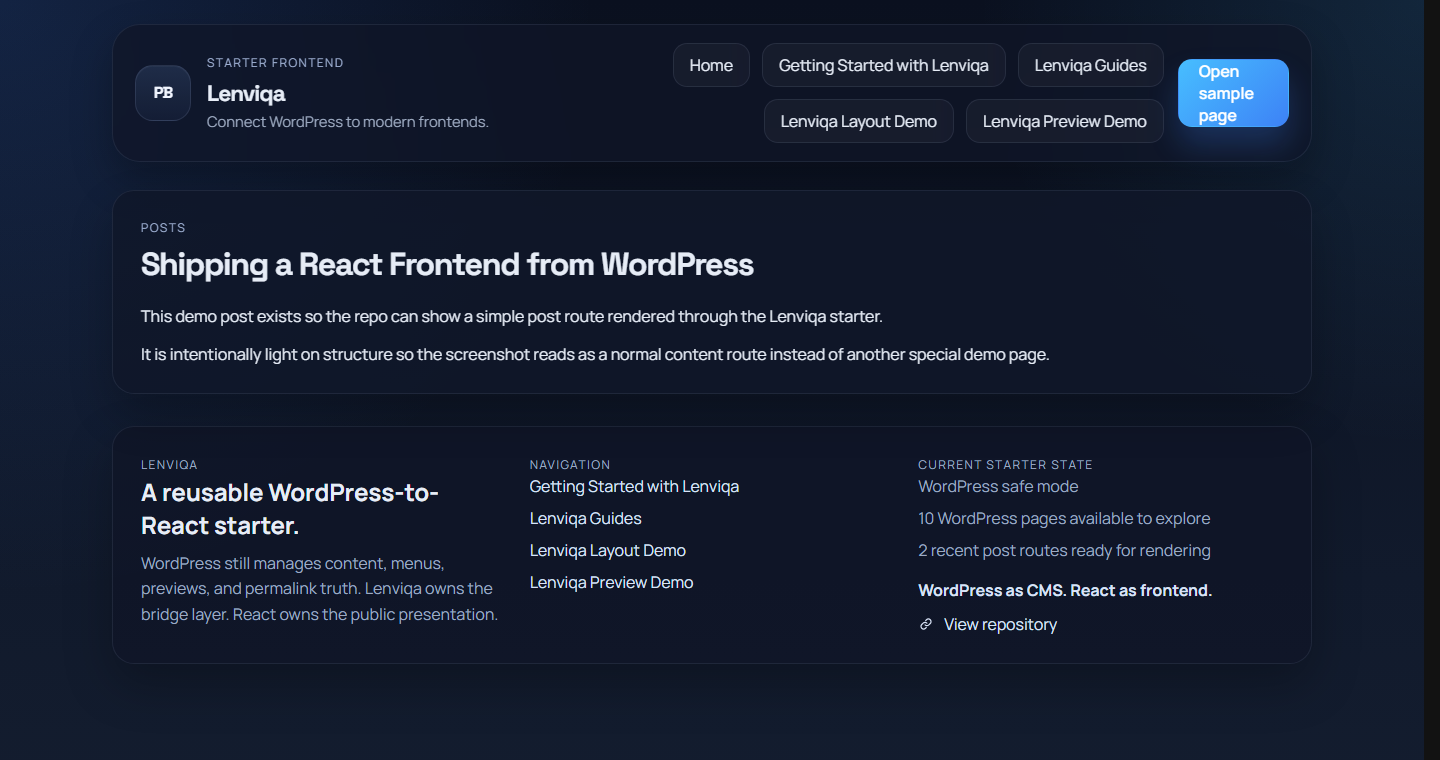Click the footer heading "A reusable WordPress-to-React starter."
The height and width of the screenshot is (760, 1440).
290,509
